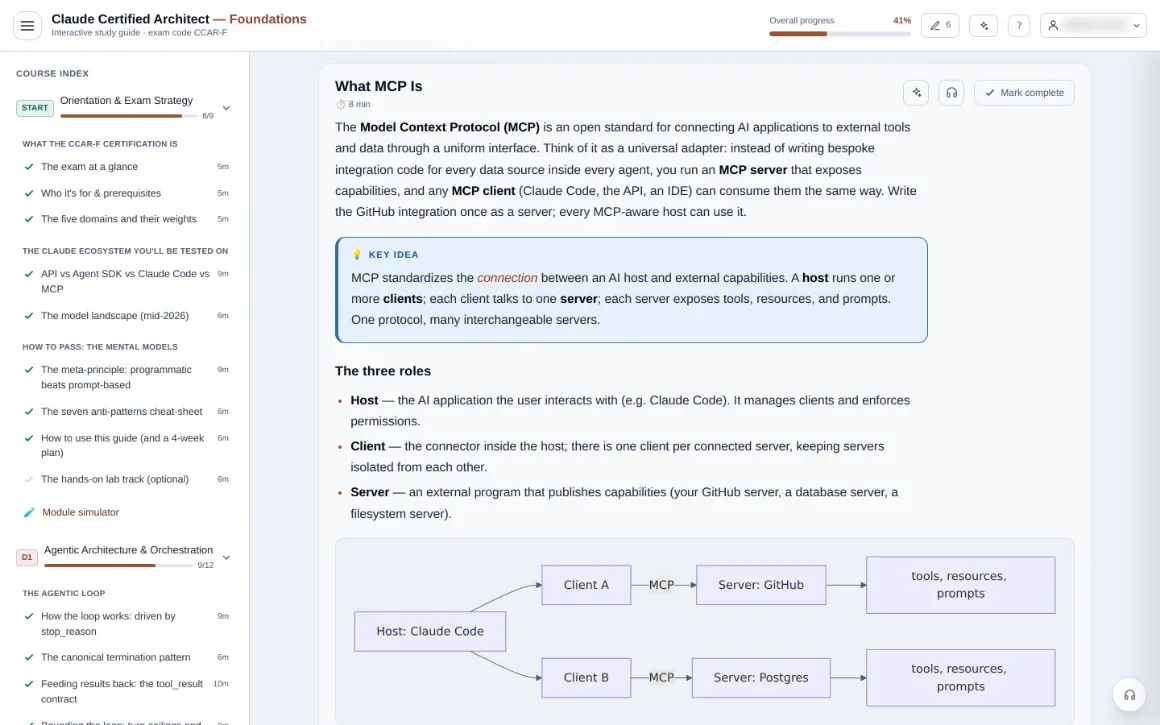
Task: Click the 41% progress value
Action: (x=902, y=21)
